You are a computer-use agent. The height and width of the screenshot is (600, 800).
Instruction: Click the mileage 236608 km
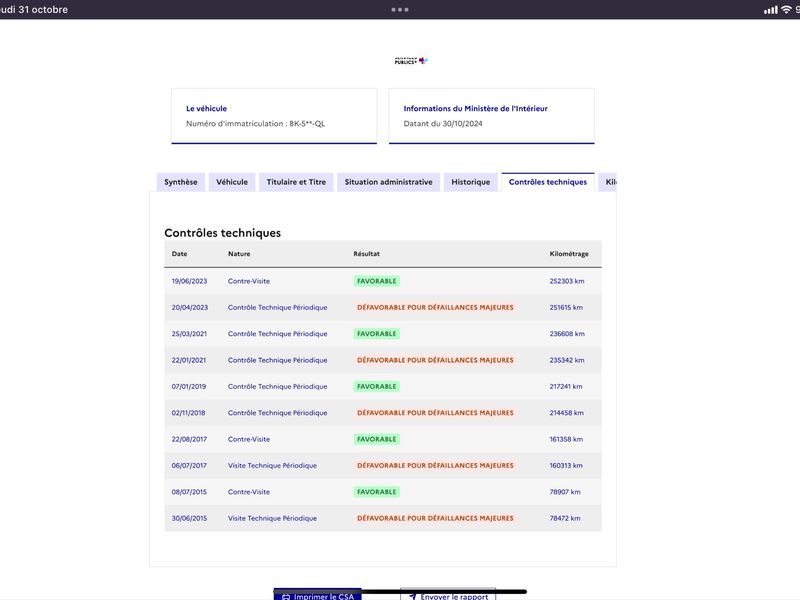pos(567,334)
